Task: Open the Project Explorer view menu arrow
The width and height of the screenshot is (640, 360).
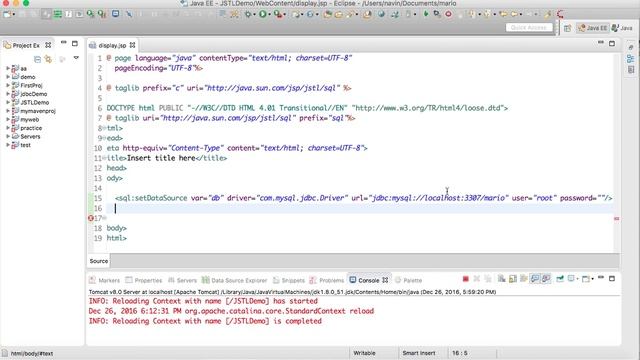Action: [x=76, y=58]
